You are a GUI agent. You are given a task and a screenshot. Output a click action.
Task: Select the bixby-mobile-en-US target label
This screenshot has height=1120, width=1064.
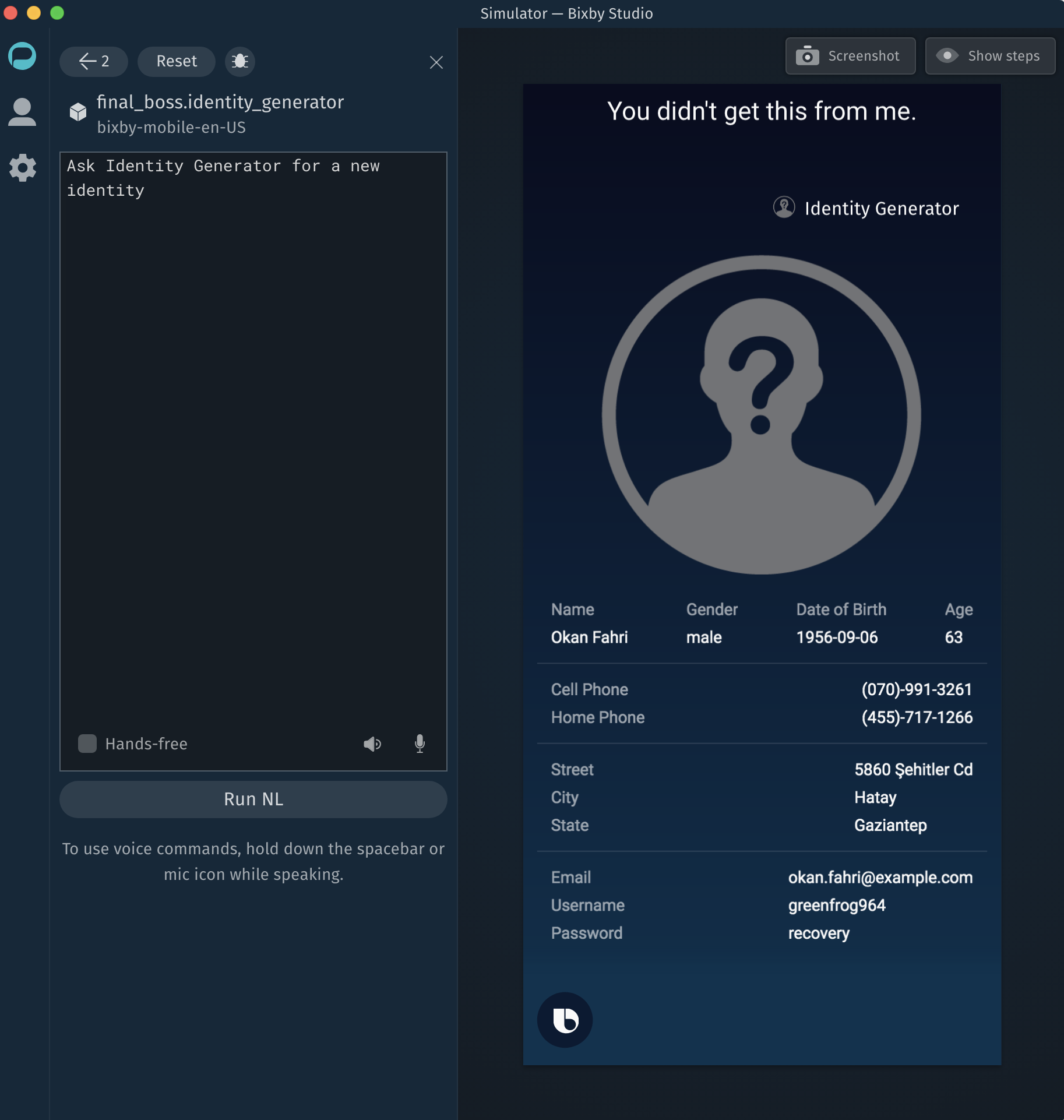[171, 128]
